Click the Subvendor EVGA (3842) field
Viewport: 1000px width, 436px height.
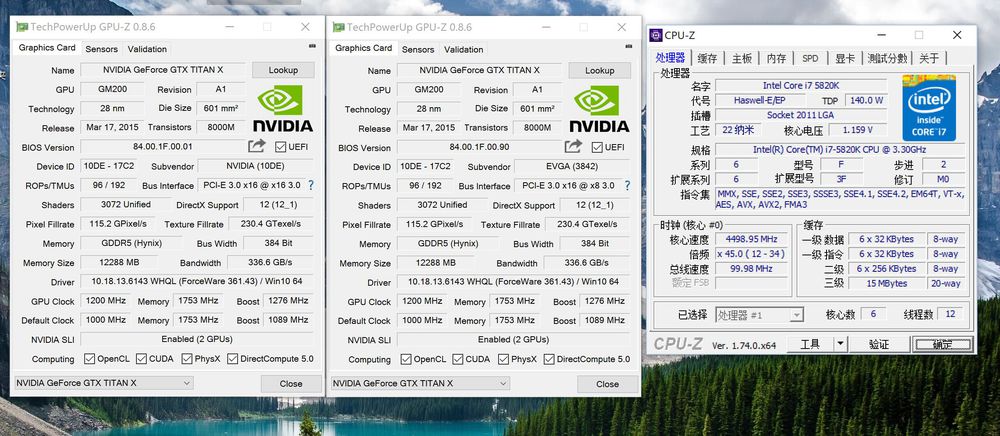pos(571,166)
